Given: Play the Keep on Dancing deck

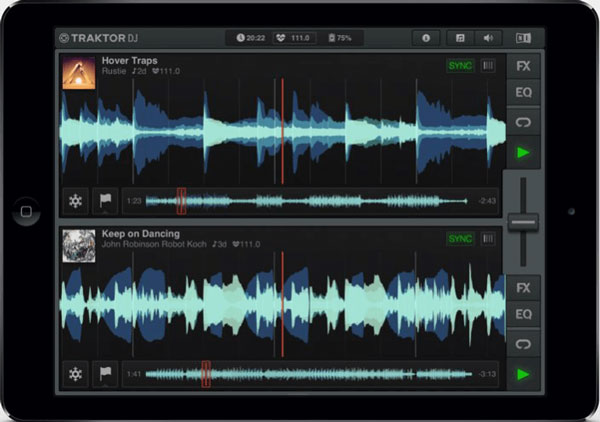Looking at the screenshot, I should click(x=523, y=374).
